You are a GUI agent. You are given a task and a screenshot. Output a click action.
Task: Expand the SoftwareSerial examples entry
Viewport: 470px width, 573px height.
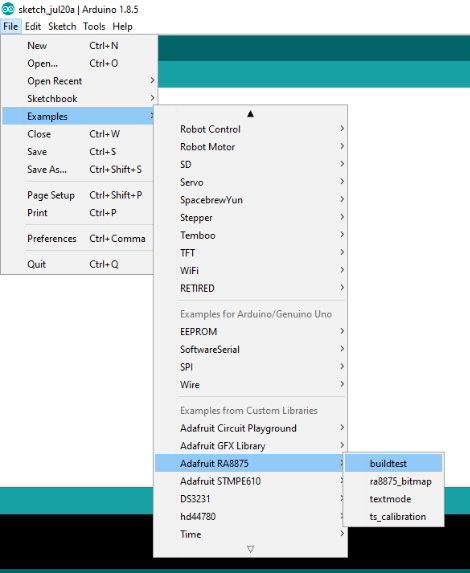[251, 349]
